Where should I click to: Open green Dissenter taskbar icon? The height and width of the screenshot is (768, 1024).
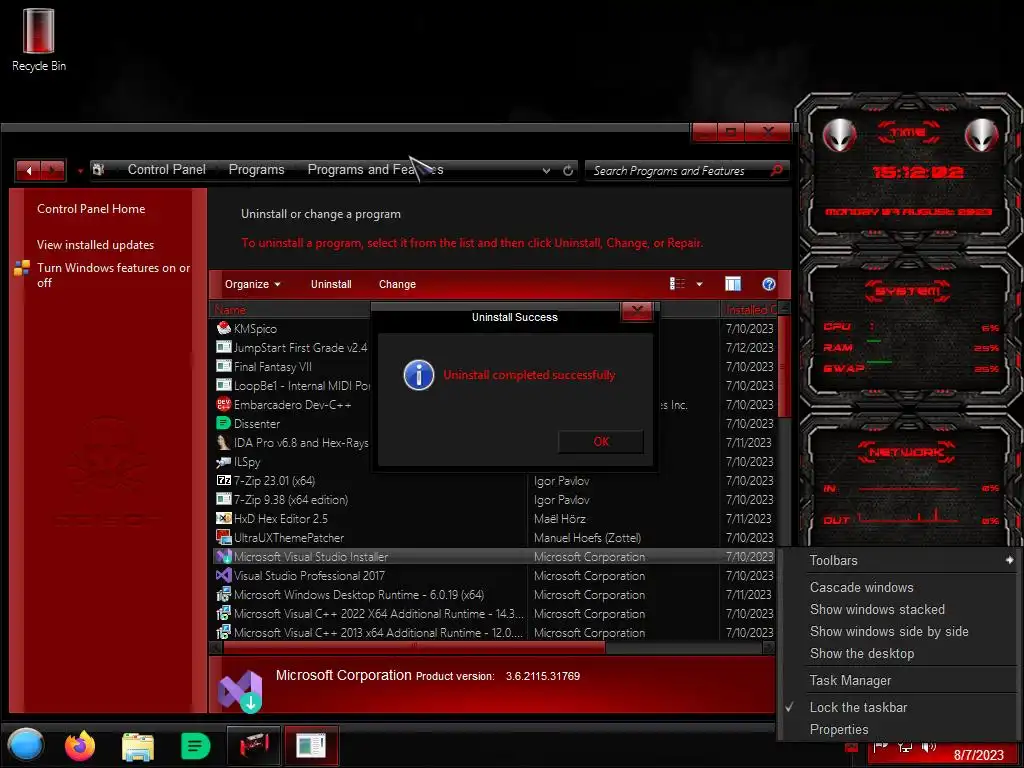[x=195, y=746]
